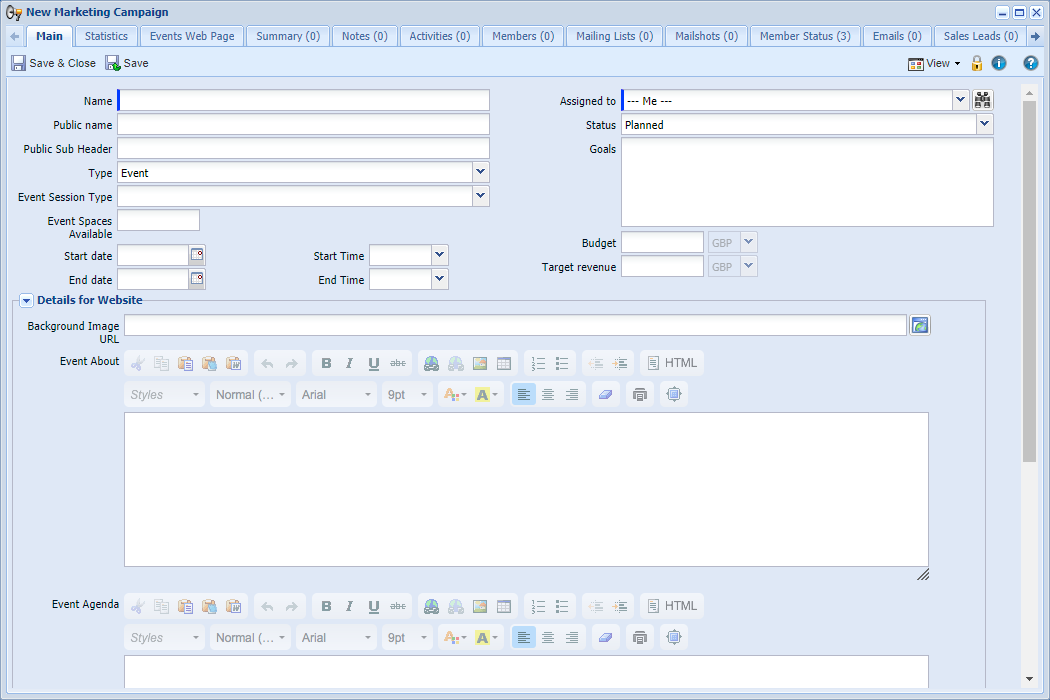
Task: Open the Events Web Page tab
Action: [x=192, y=36]
